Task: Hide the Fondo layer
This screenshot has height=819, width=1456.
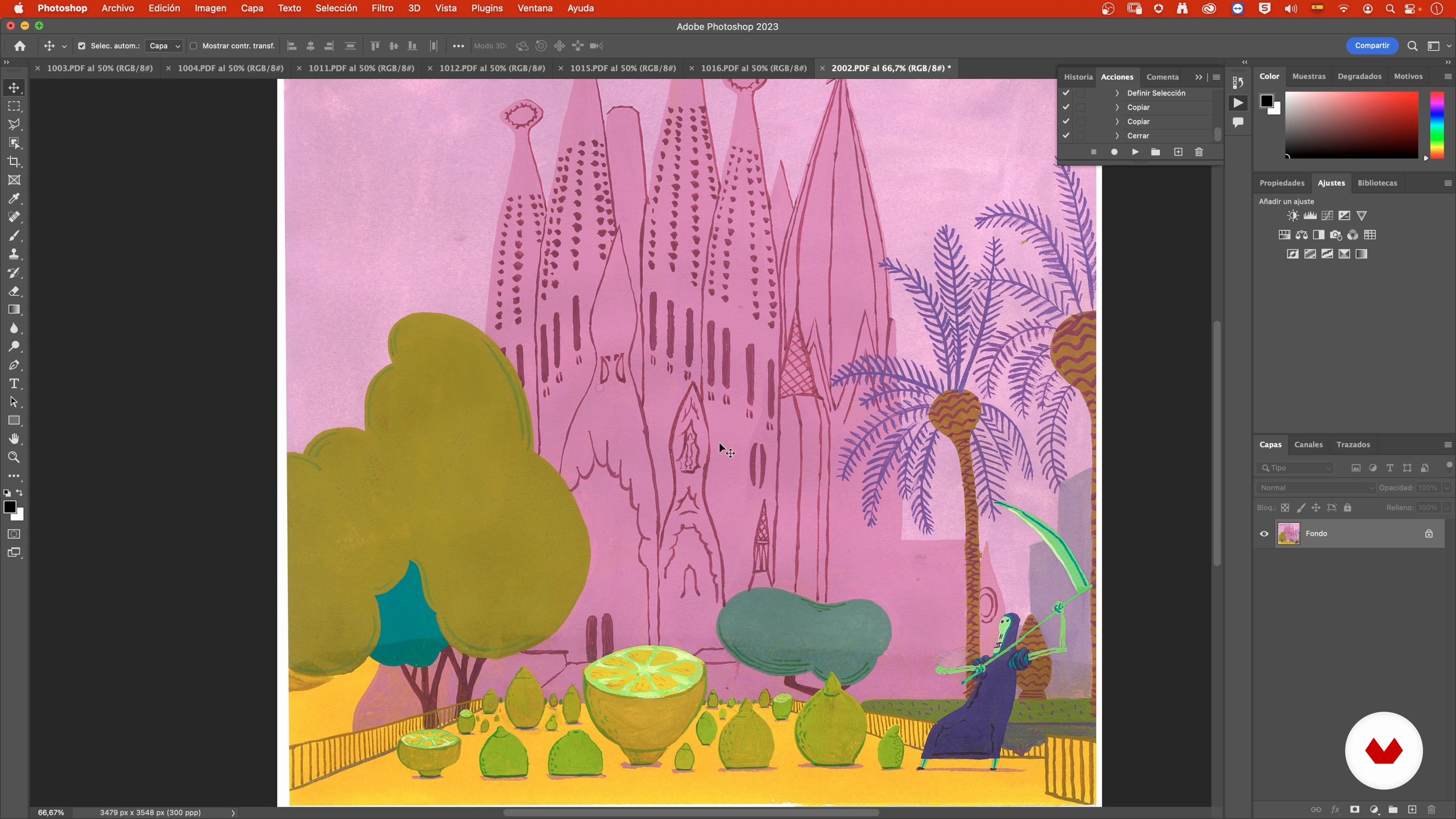Action: [x=1265, y=533]
